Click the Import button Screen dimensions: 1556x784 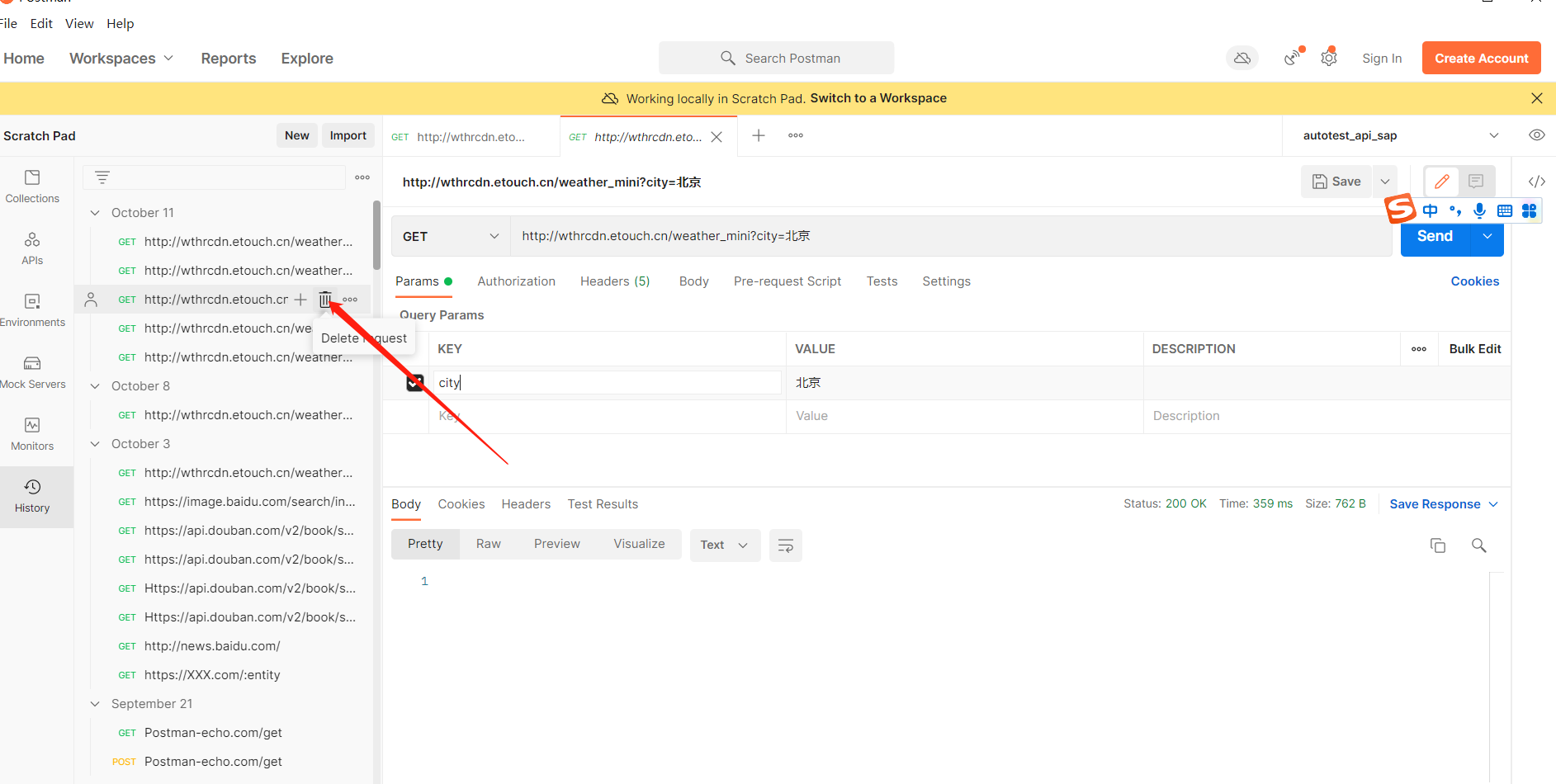[x=348, y=136]
